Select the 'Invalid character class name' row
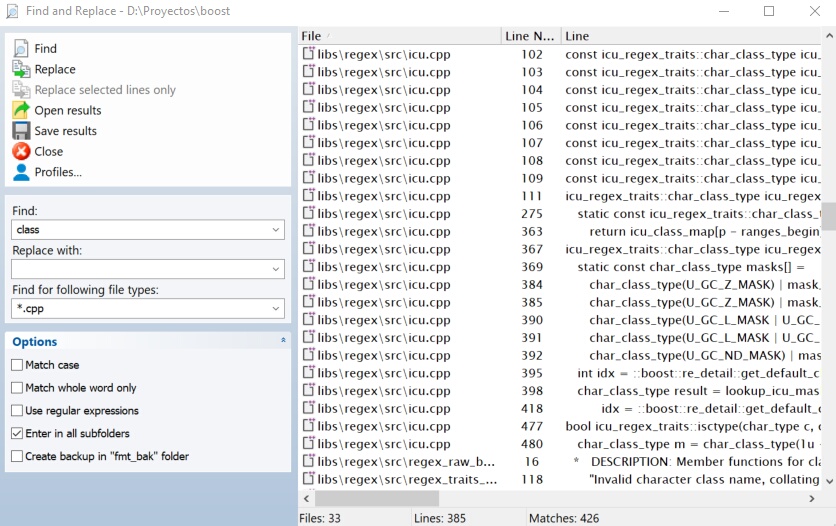 [560, 479]
